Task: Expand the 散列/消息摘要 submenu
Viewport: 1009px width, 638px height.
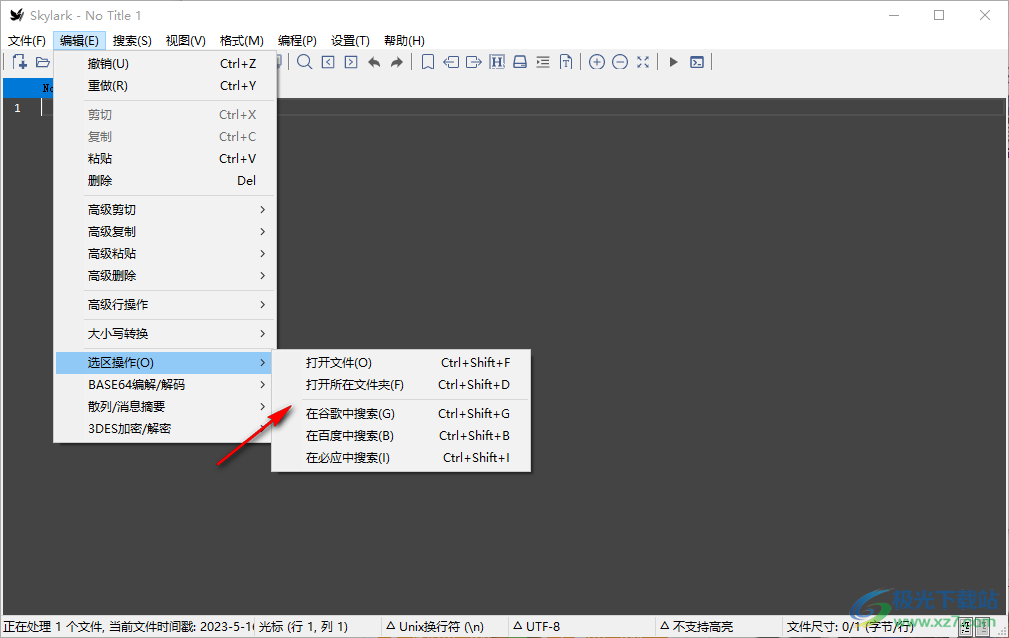Action: (x=165, y=406)
